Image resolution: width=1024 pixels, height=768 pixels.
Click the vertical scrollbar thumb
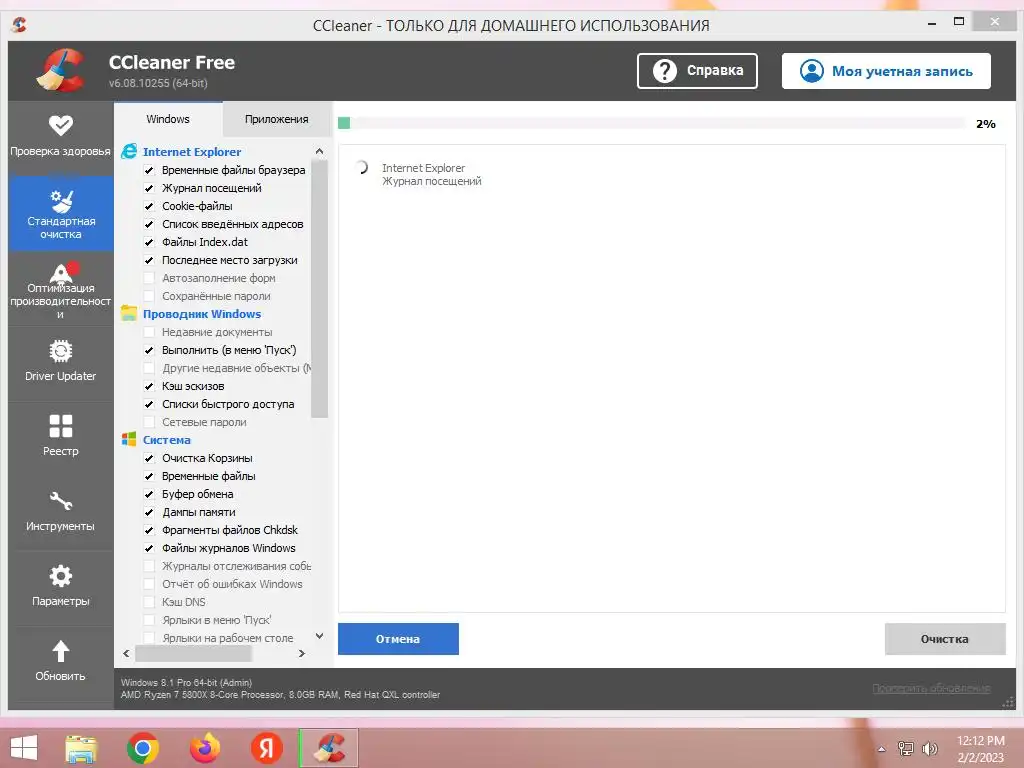tap(319, 288)
